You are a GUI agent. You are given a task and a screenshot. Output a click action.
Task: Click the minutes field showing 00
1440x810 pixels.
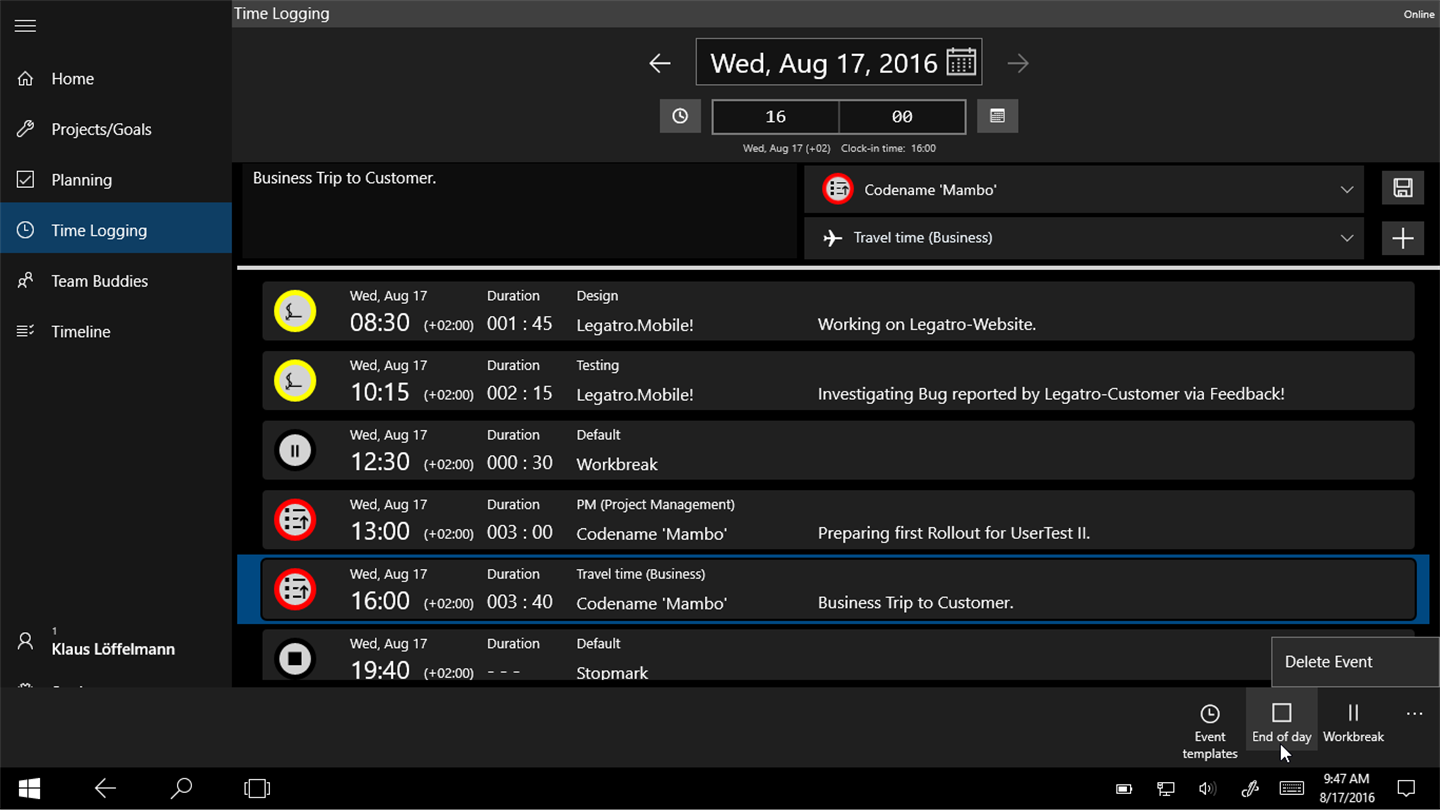point(902,117)
